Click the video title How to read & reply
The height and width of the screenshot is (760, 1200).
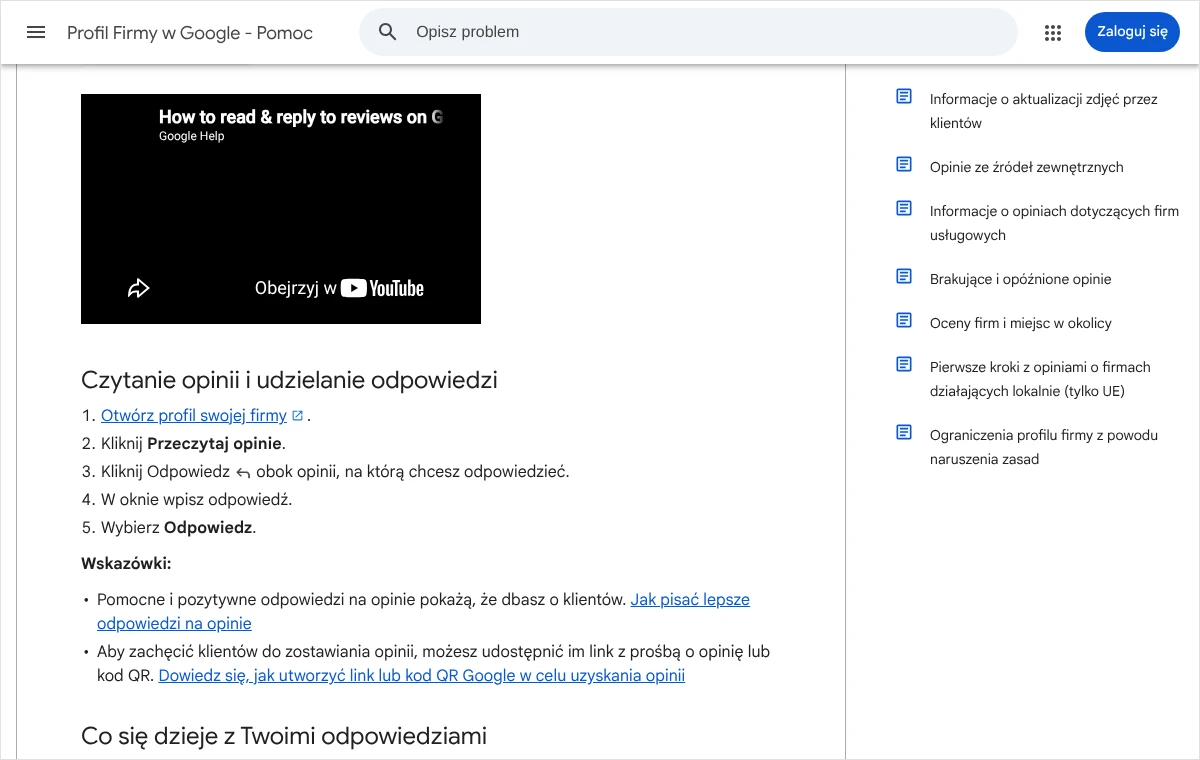tap(300, 117)
